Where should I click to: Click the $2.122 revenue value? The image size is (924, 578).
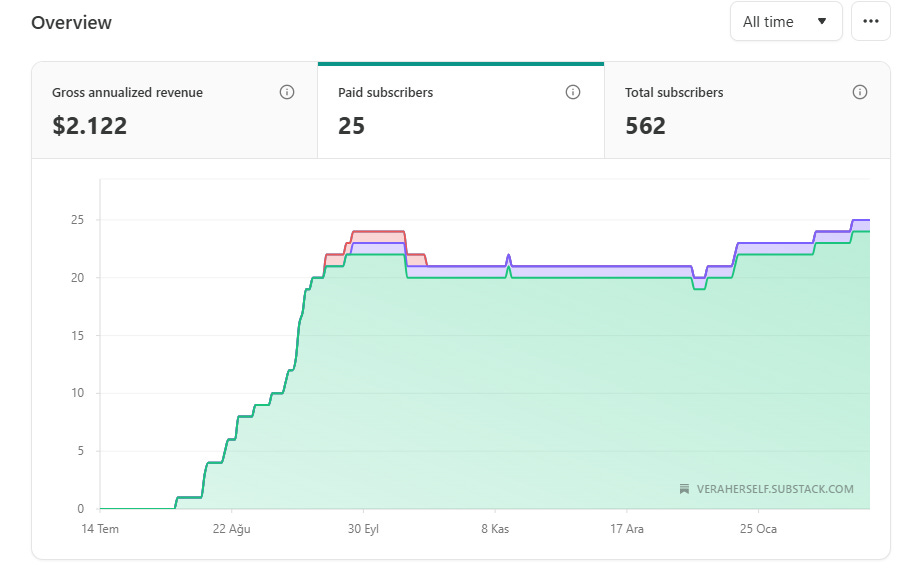[x=90, y=126]
